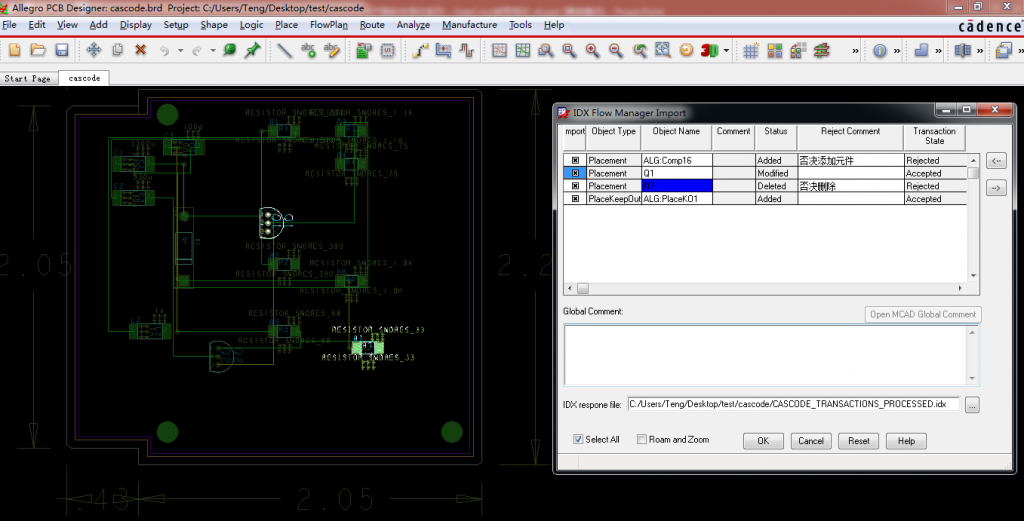Click the Zoom Previous icon
The width and height of the screenshot is (1024, 521).
[x=639, y=50]
